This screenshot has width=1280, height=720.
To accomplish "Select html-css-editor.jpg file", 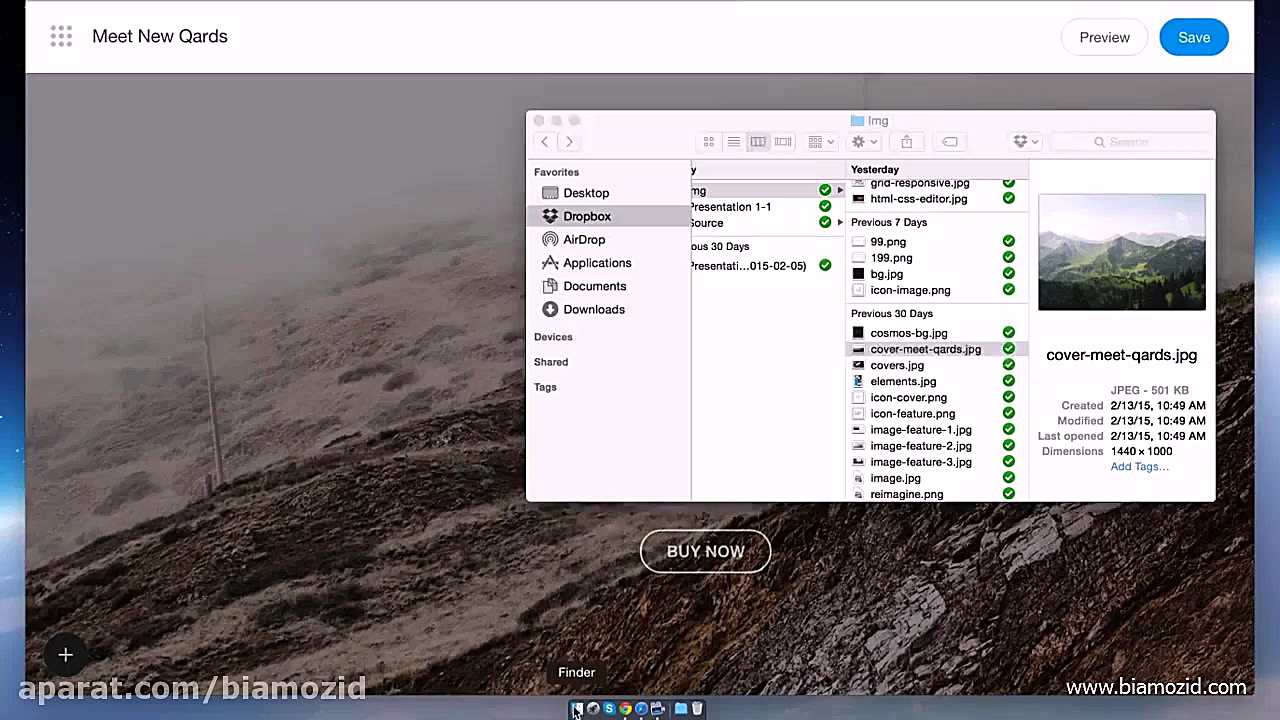I will point(919,199).
